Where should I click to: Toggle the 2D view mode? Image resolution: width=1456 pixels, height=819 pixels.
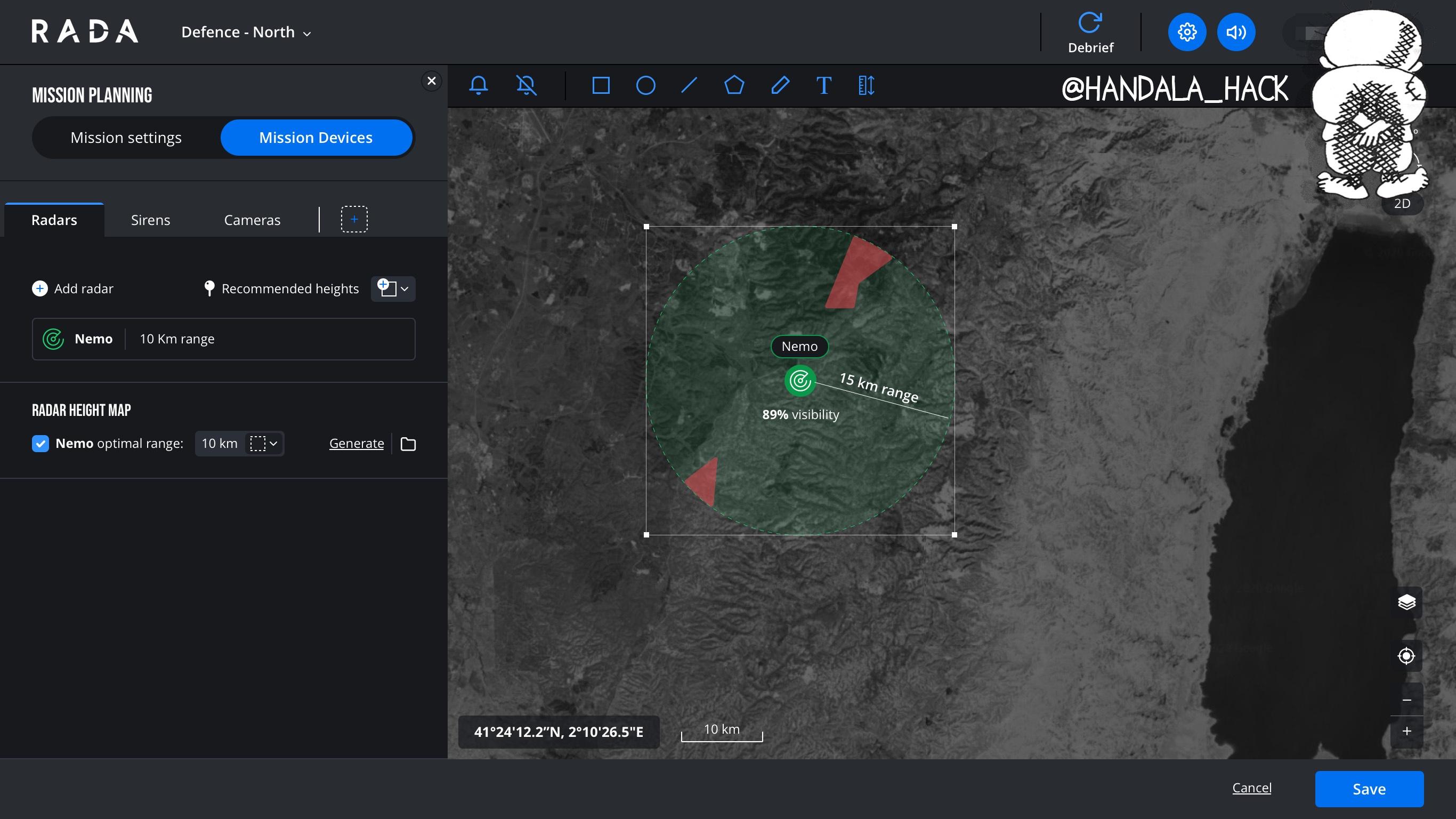pos(1402,204)
